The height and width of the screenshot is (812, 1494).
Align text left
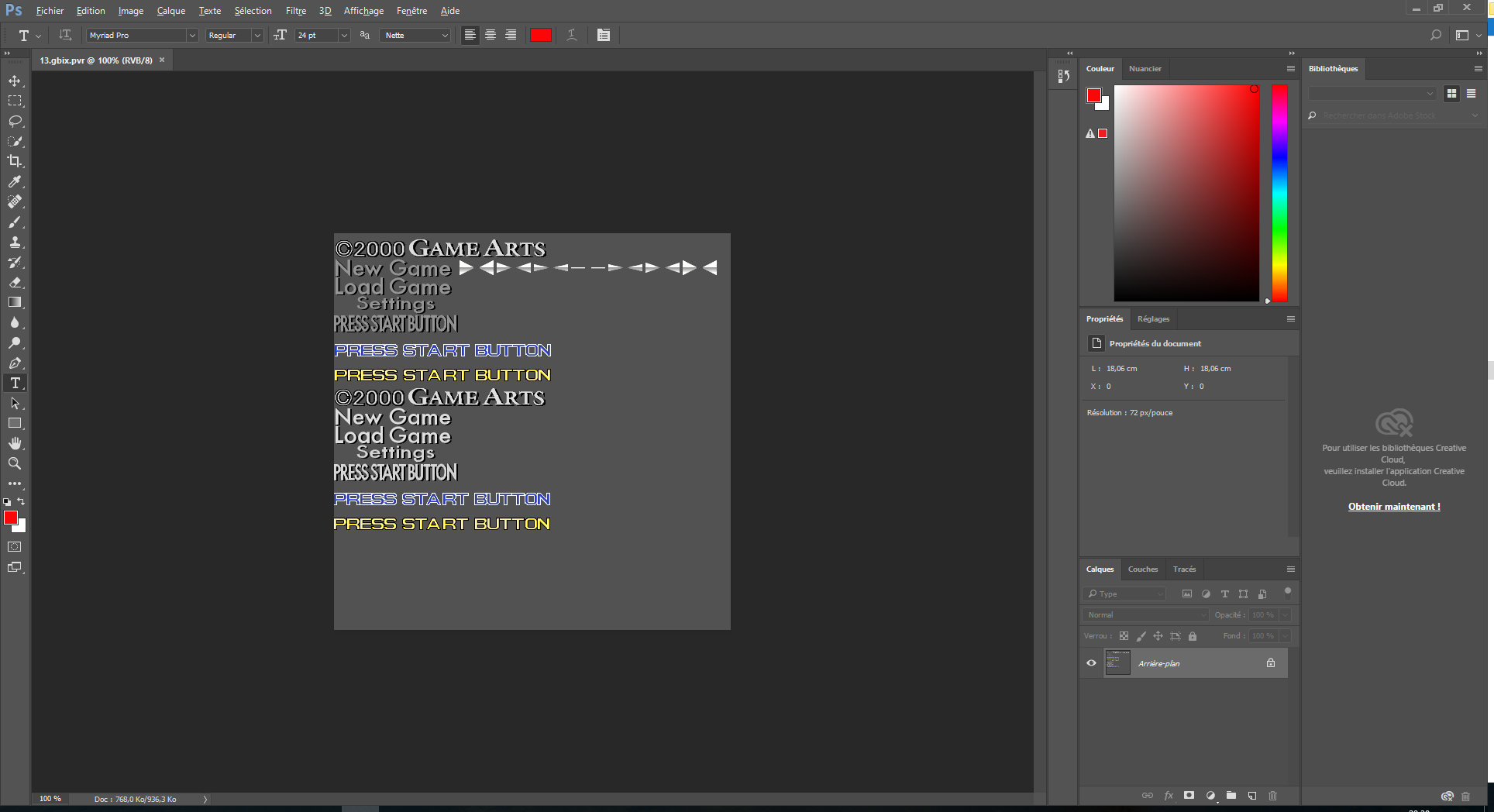click(x=470, y=35)
